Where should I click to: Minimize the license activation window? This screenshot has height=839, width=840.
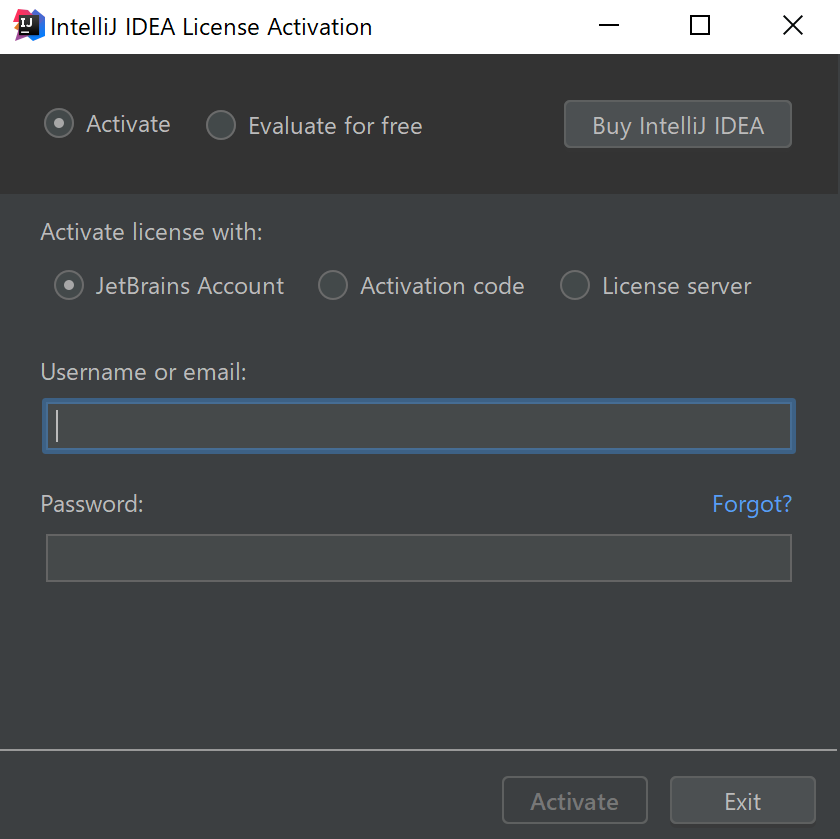click(x=608, y=26)
